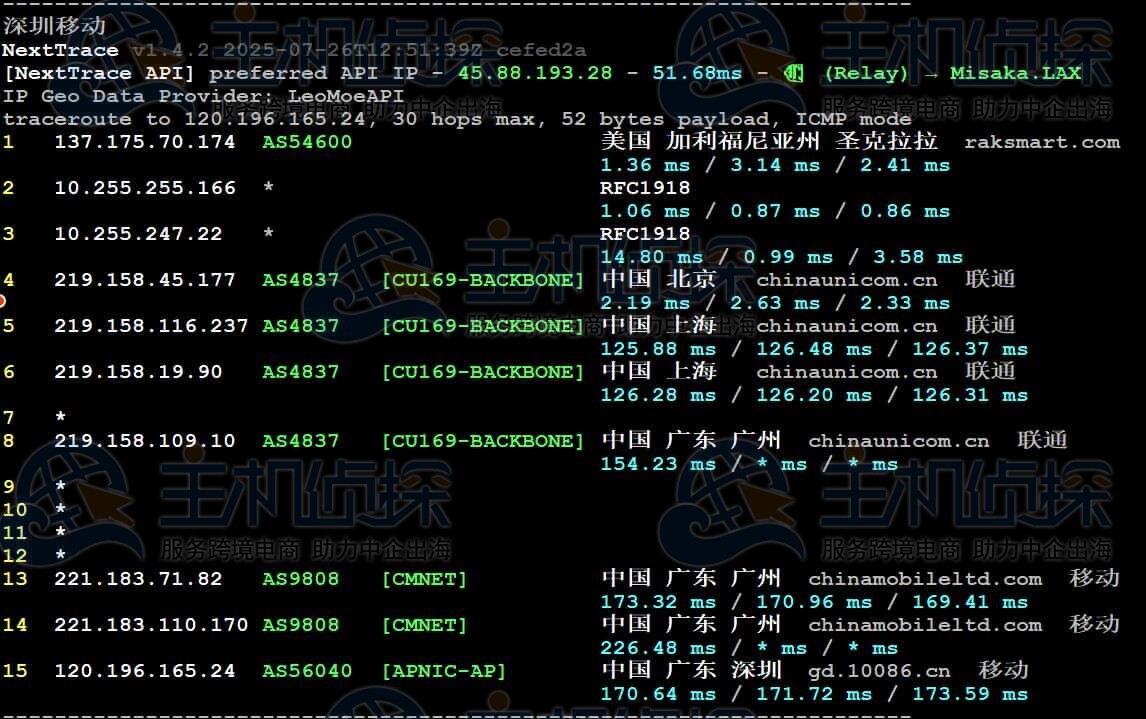Viewport: 1146px width, 719px height.
Task: Click the 14.80 ms latency value
Action: tap(651, 257)
